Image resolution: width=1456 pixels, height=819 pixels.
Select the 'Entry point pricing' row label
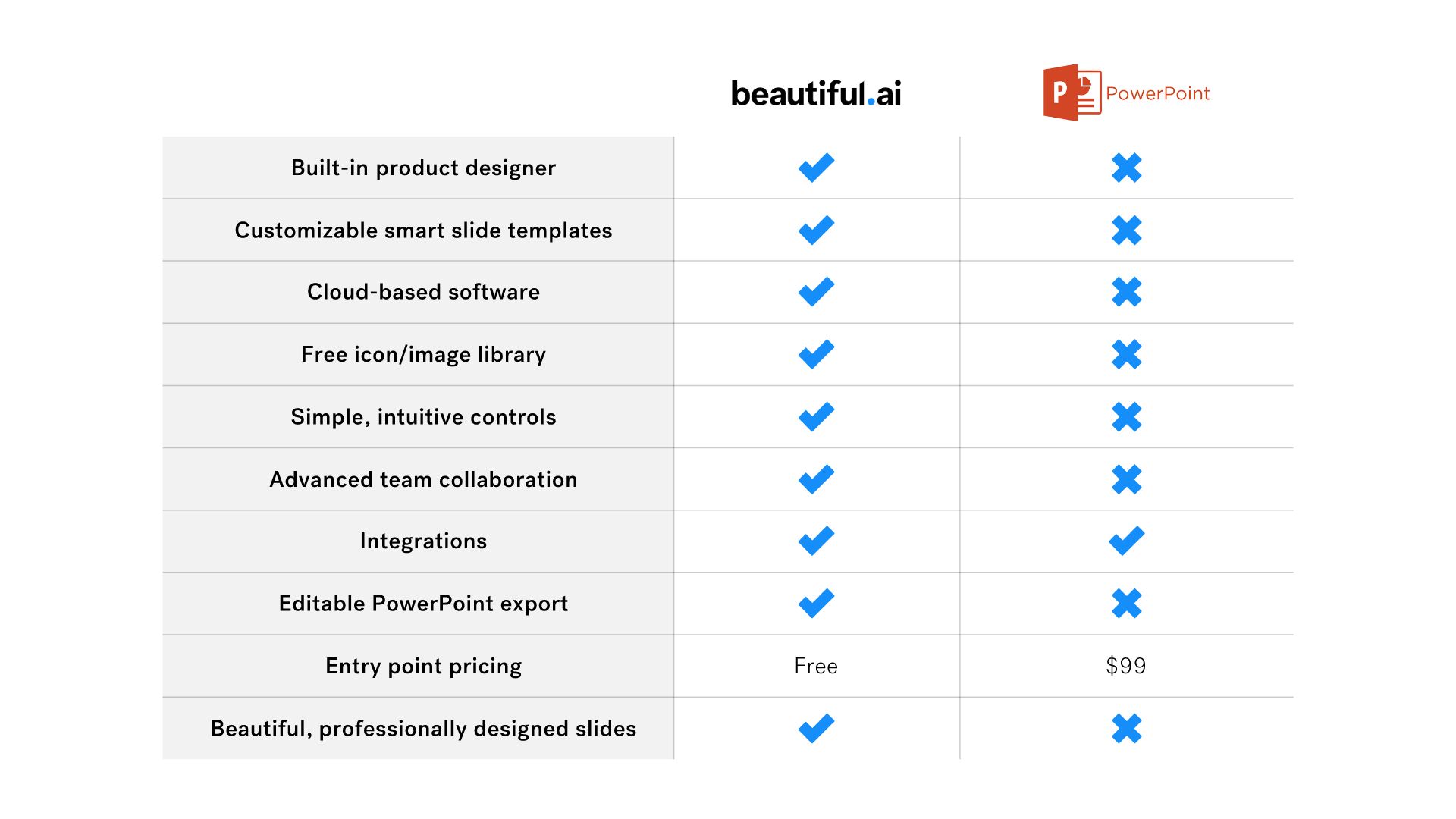423,666
